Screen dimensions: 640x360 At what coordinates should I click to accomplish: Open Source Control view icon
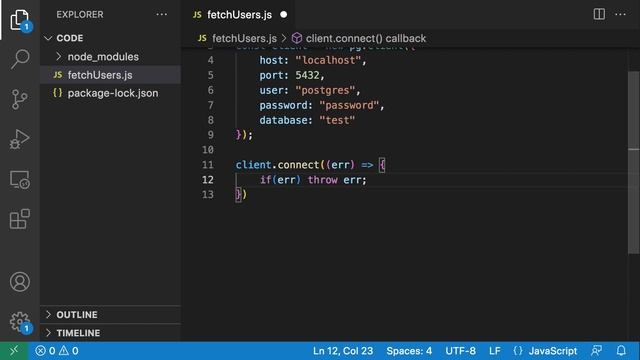(x=20, y=99)
